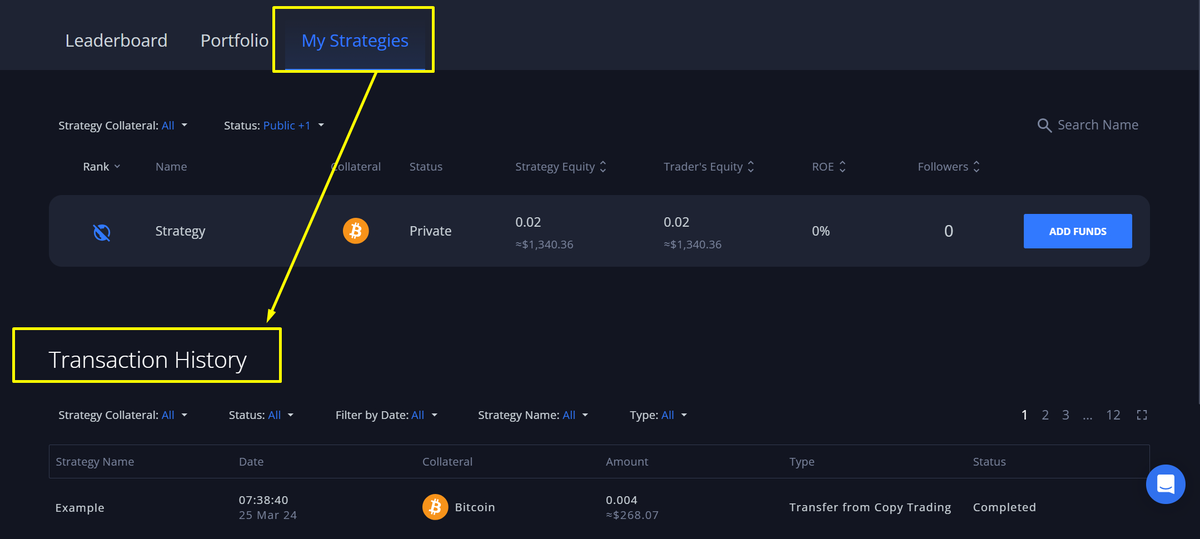
Task: Open the chat support bubble
Action: 1165,485
